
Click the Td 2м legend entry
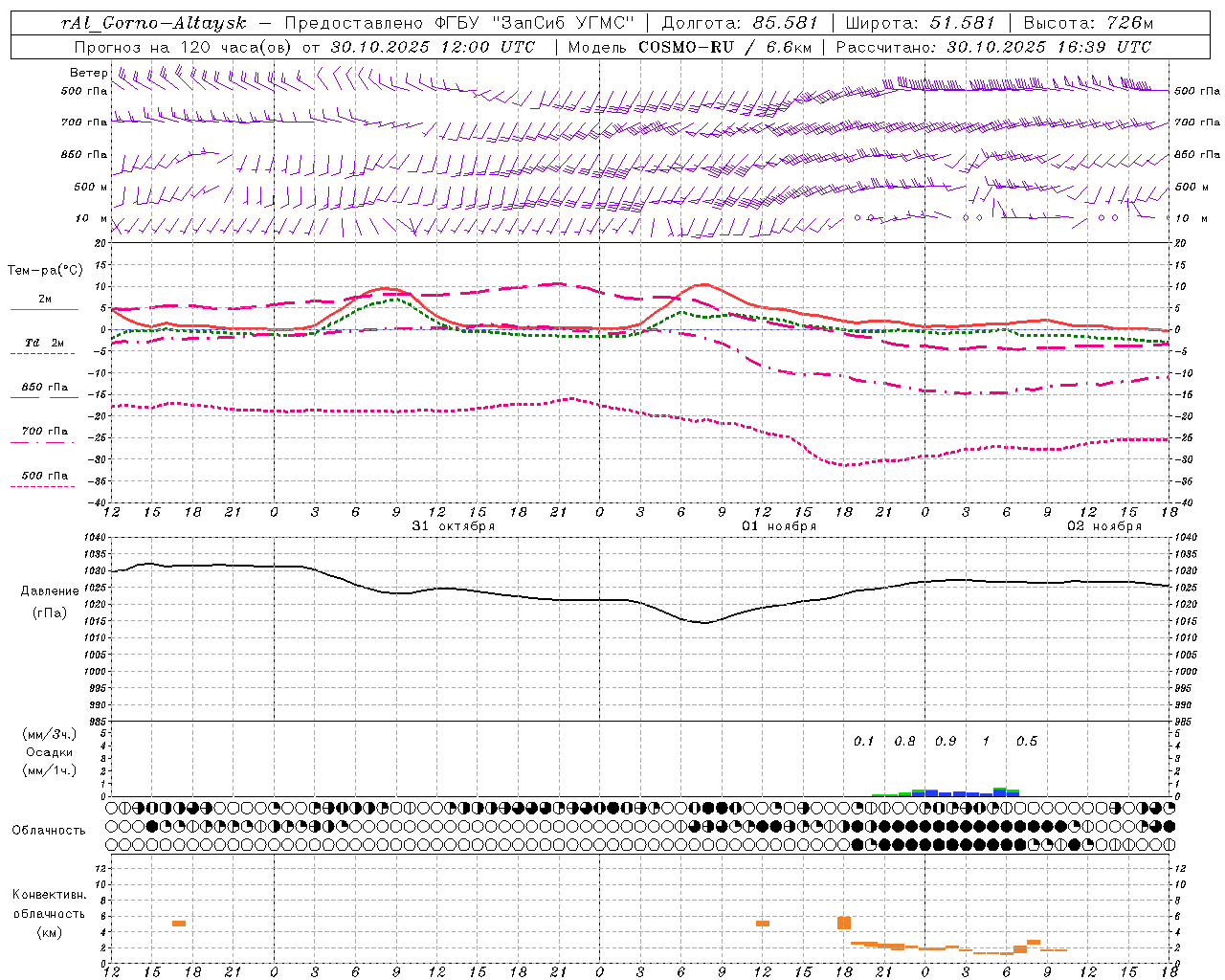(45, 343)
